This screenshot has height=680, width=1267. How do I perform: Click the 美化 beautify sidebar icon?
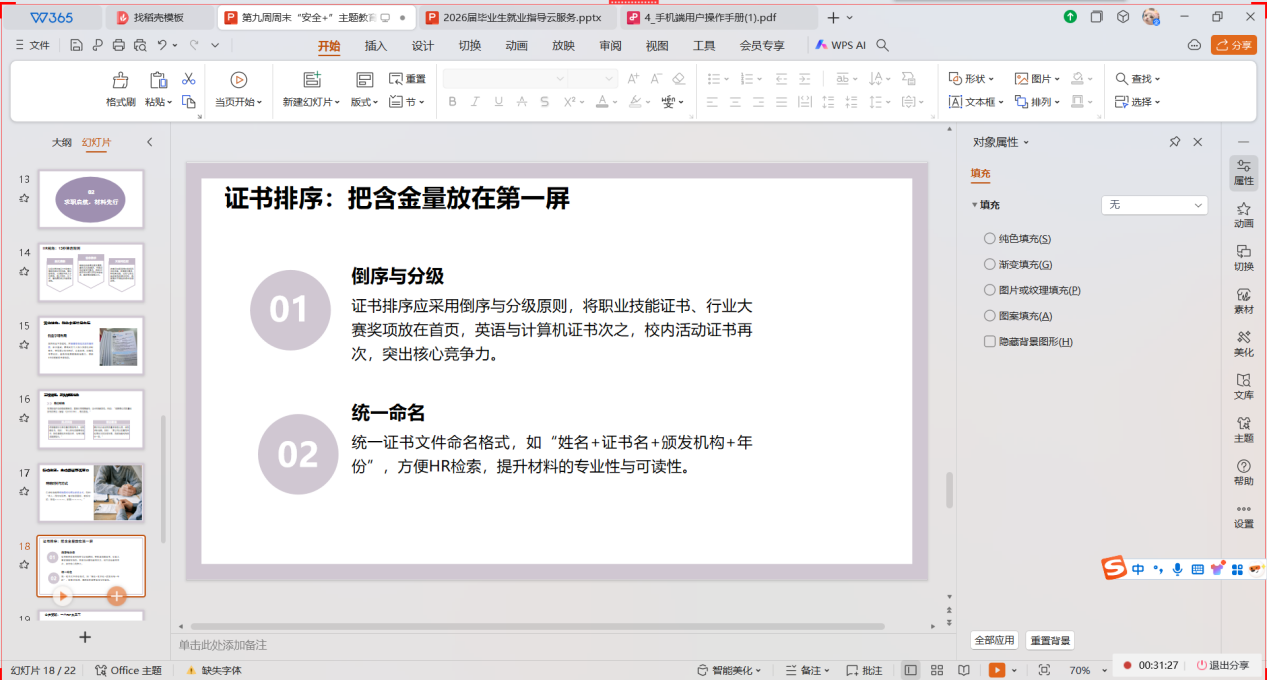(1243, 344)
